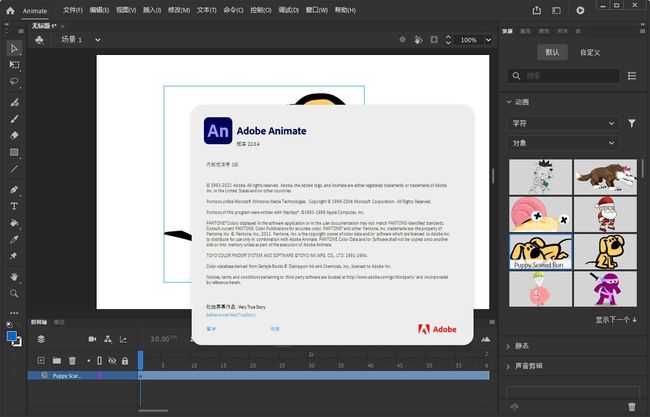Click 显示下一个 show next button
Viewport: 650px width, 417px height.
pyautogui.click(x=616, y=320)
